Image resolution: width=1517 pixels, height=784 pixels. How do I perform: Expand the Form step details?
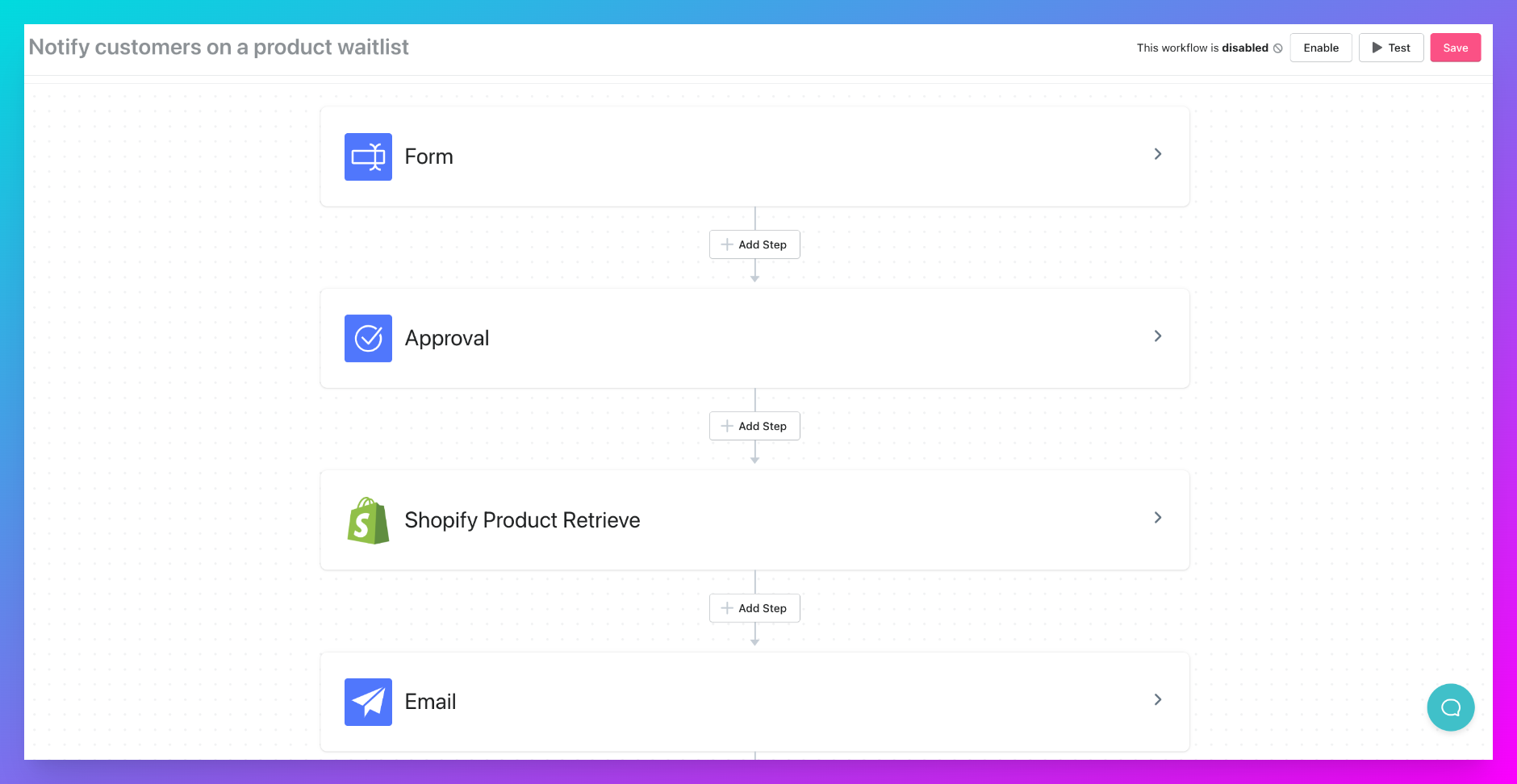tap(1159, 153)
